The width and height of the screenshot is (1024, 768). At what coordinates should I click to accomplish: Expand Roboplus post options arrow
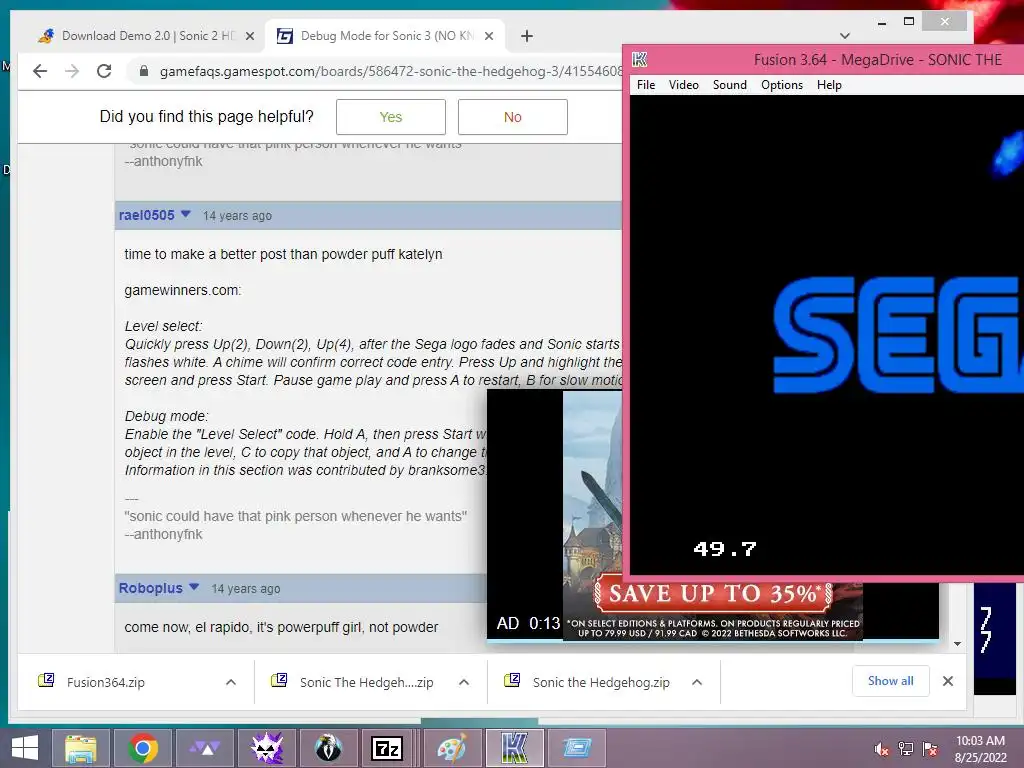click(x=194, y=587)
